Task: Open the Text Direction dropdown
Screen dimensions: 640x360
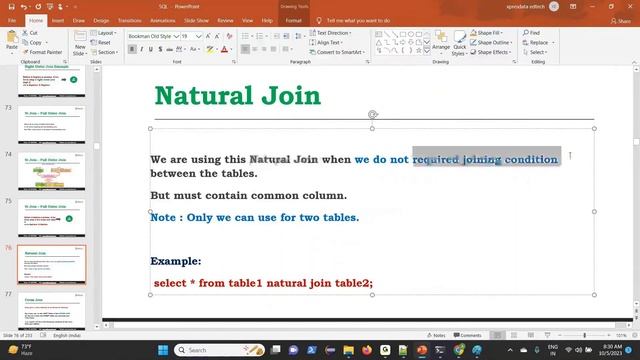Action: (331, 33)
